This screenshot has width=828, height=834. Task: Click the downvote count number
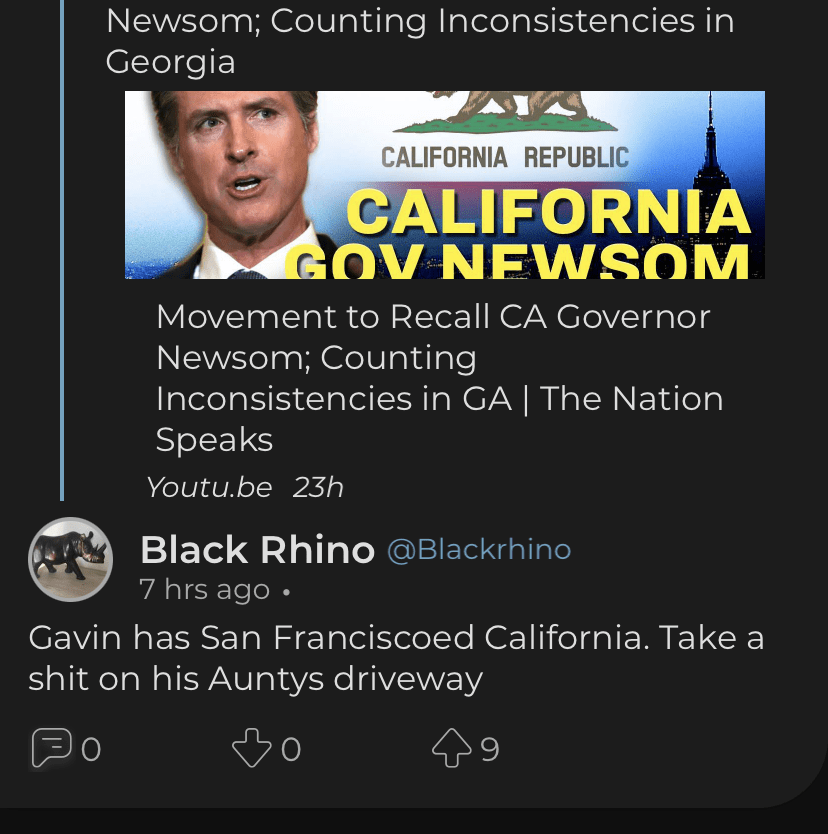[291, 749]
